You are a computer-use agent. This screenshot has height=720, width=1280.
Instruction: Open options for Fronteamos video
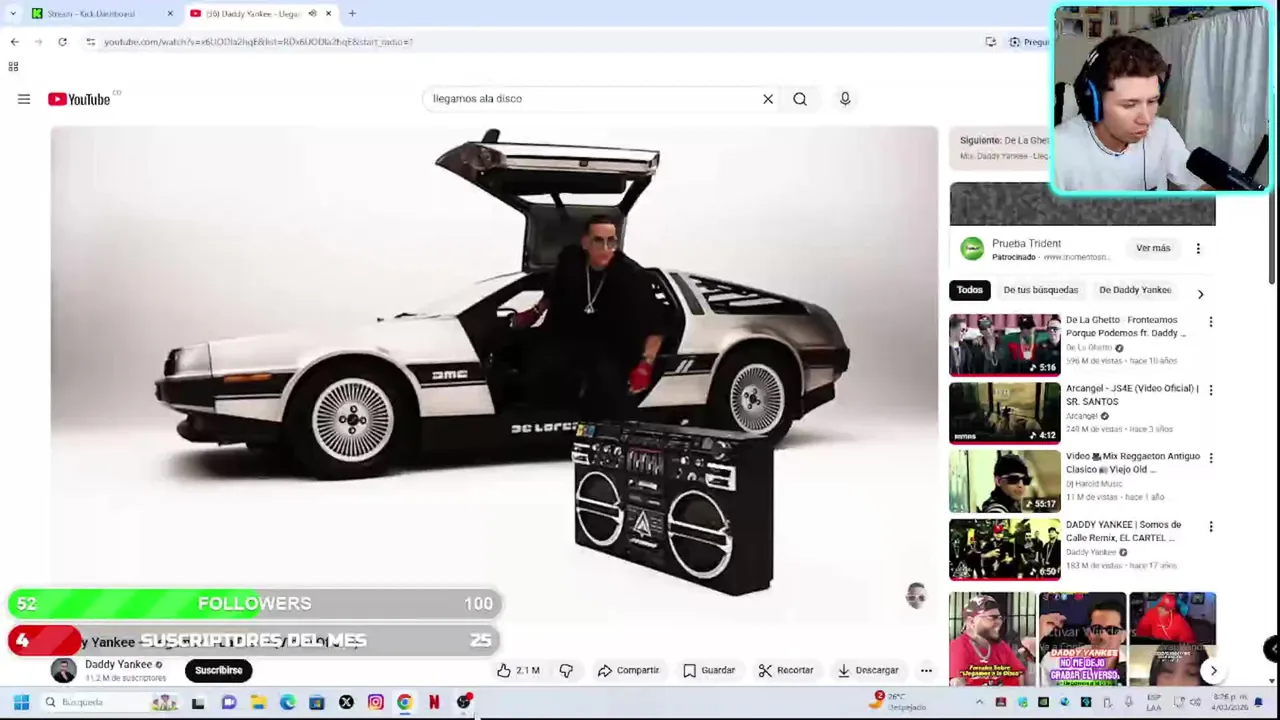click(x=1210, y=322)
